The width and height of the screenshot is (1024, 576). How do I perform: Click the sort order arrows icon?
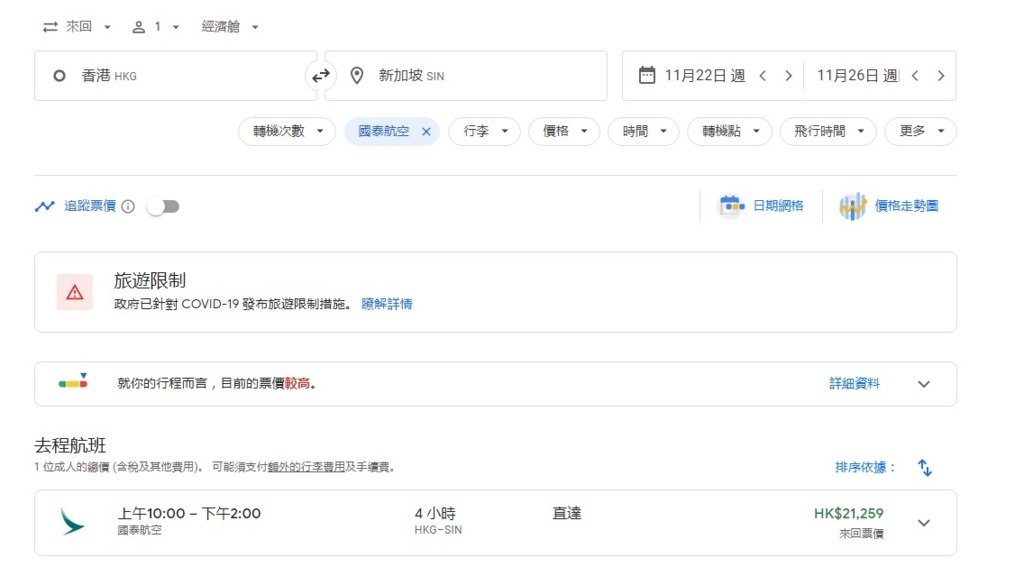tap(925, 468)
